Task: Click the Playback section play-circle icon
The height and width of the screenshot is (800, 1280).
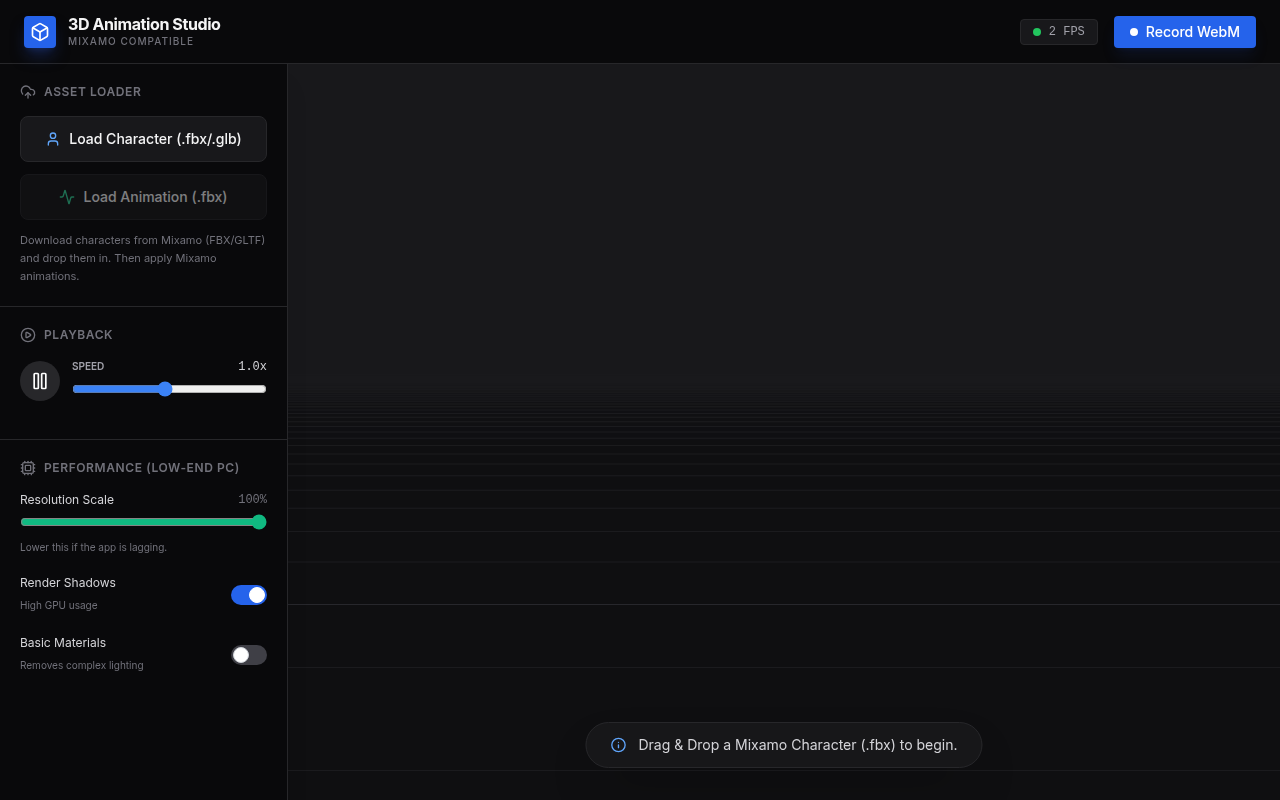Action: click(28, 335)
